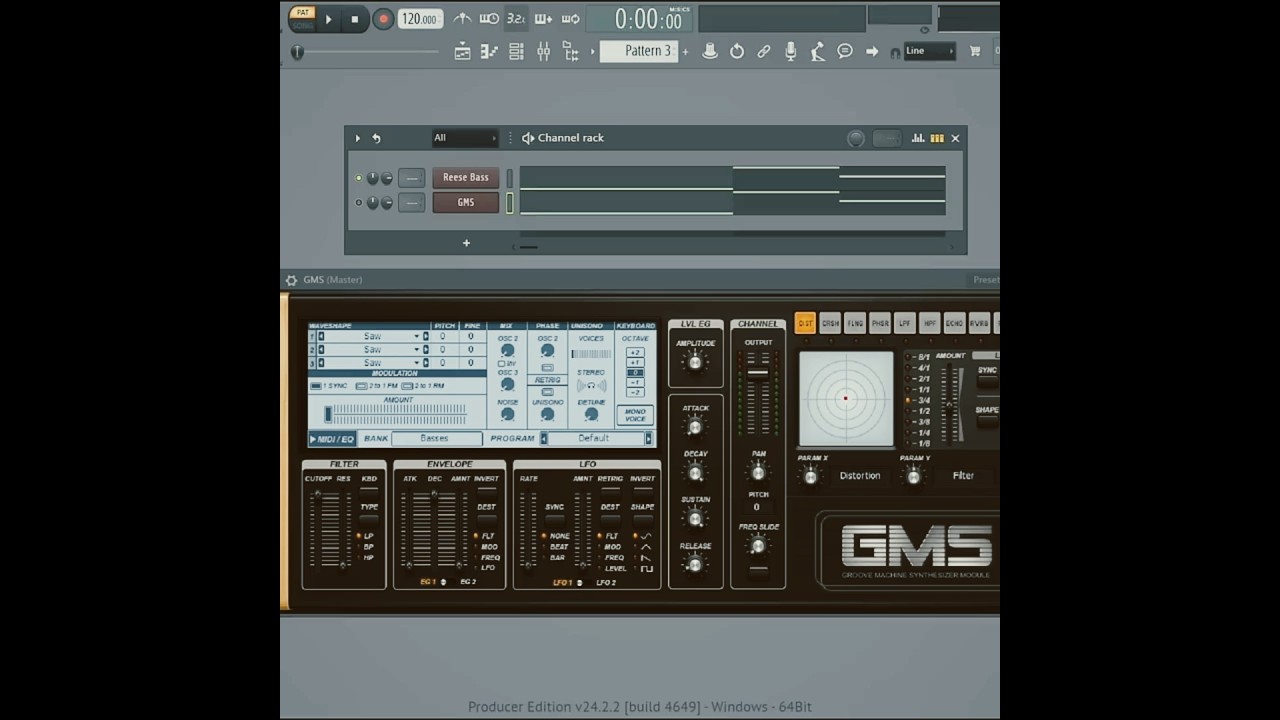Open the Pattern 3 selector
Viewport: 1280px width, 720px height.
[x=638, y=51]
